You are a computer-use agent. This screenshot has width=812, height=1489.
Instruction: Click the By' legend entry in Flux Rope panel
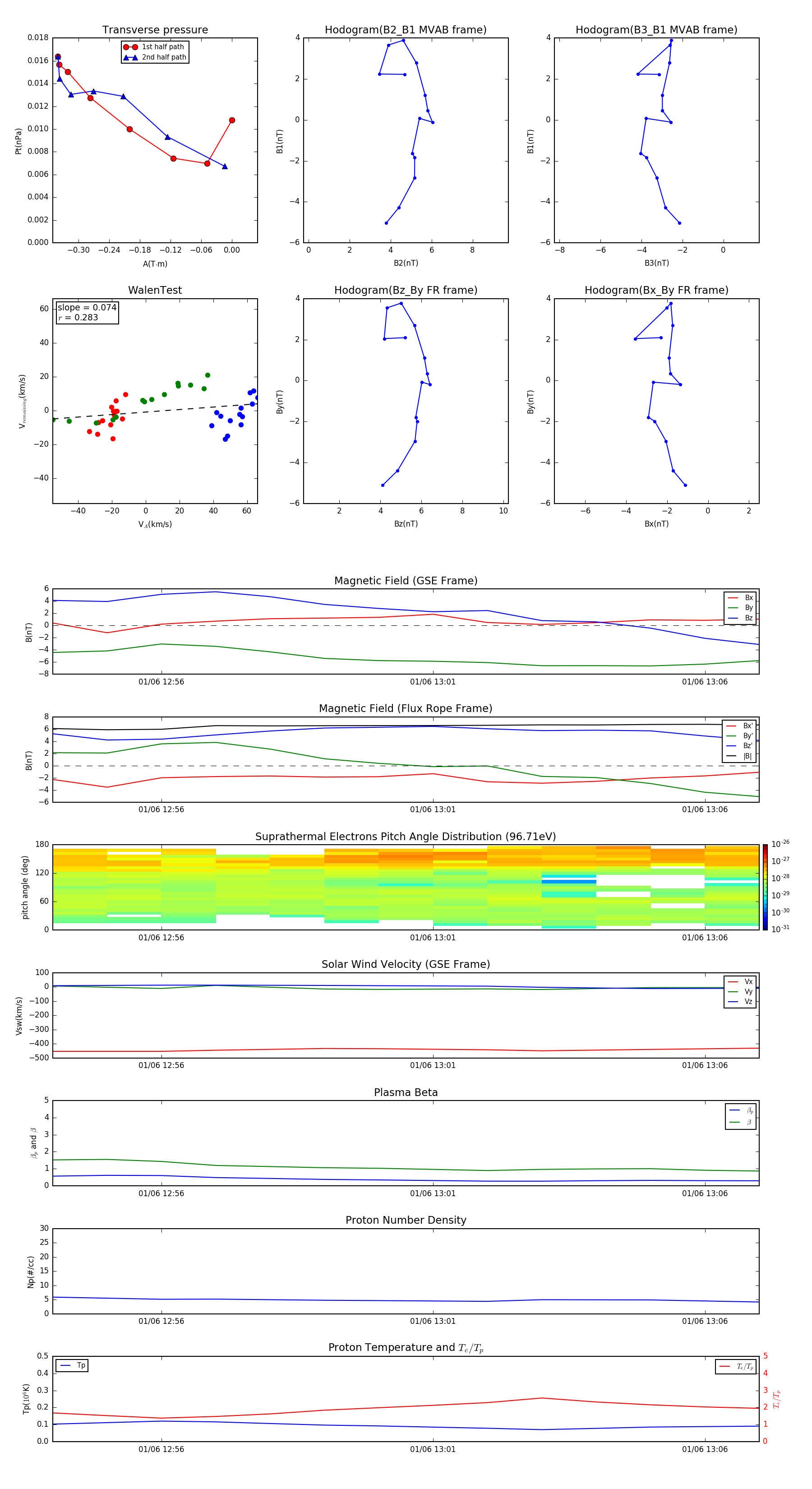(740, 736)
